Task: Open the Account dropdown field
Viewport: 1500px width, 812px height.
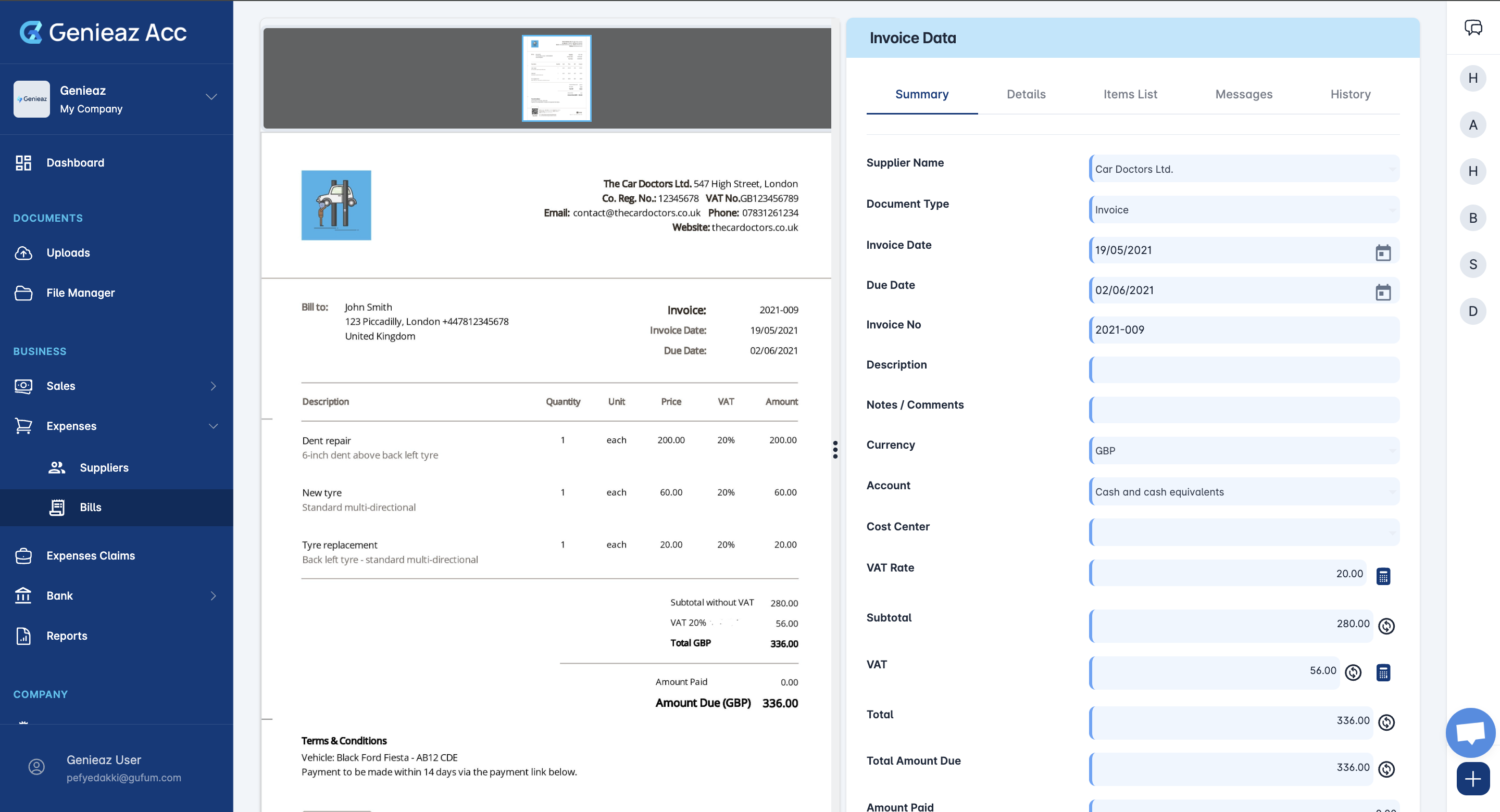Action: click(1243, 491)
